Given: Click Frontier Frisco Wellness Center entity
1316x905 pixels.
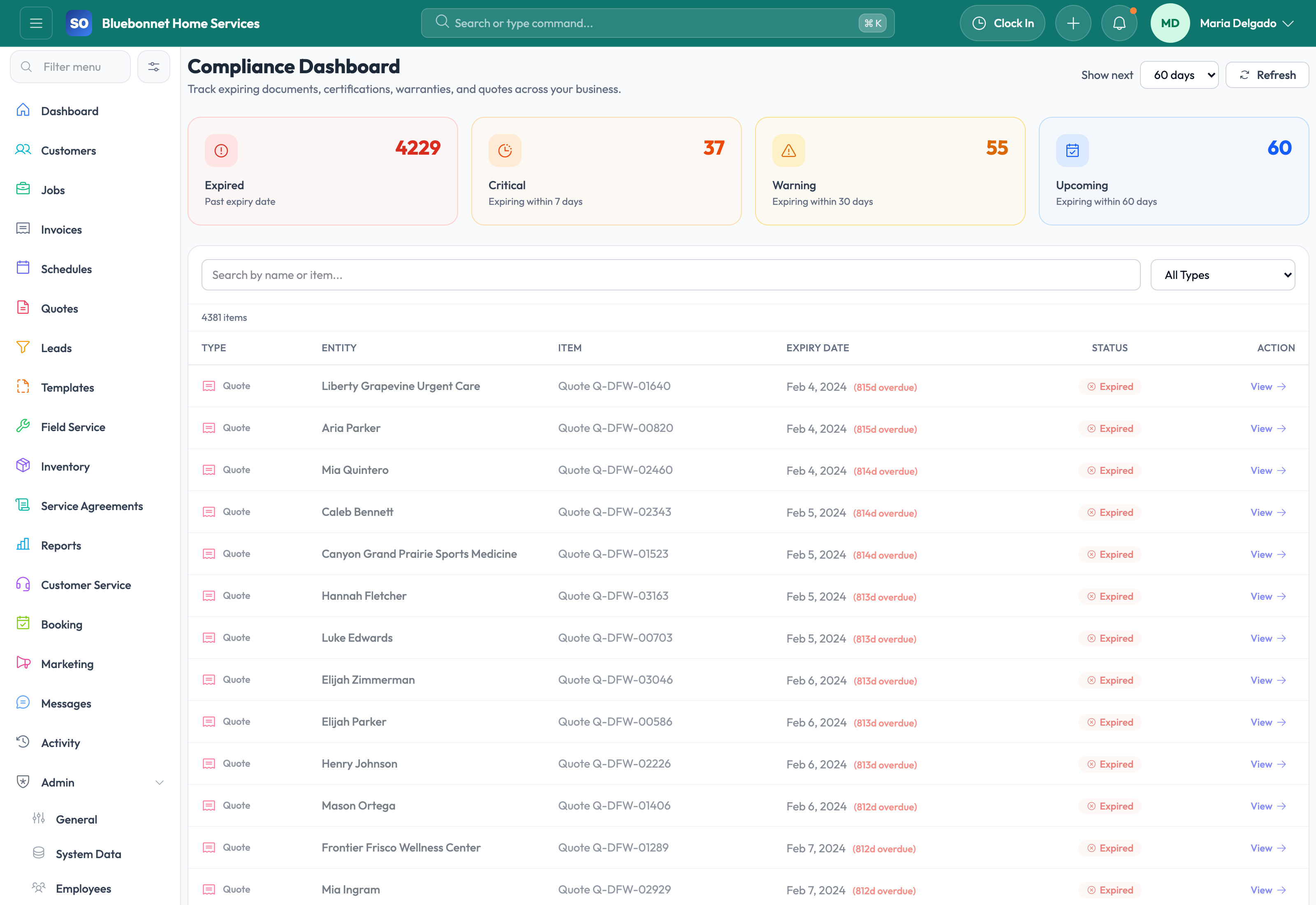Looking at the screenshot, I should 401,848.
